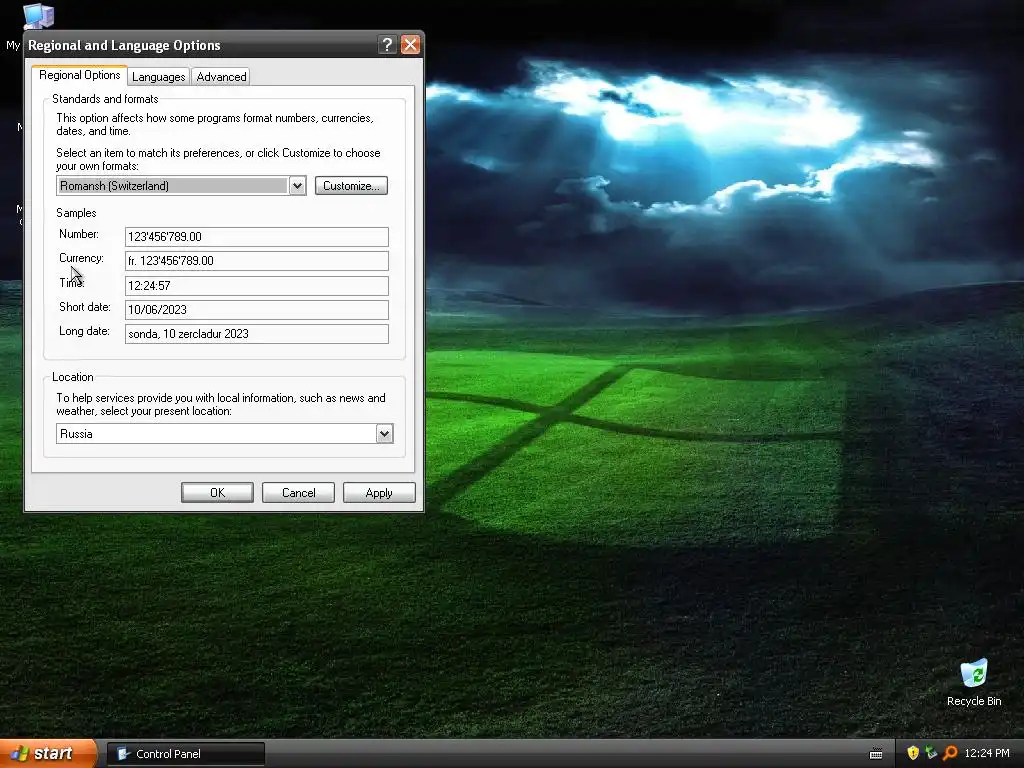Screen dimensions: 1024x768
Task: Click the Samples label
Action: coord(76,213)
